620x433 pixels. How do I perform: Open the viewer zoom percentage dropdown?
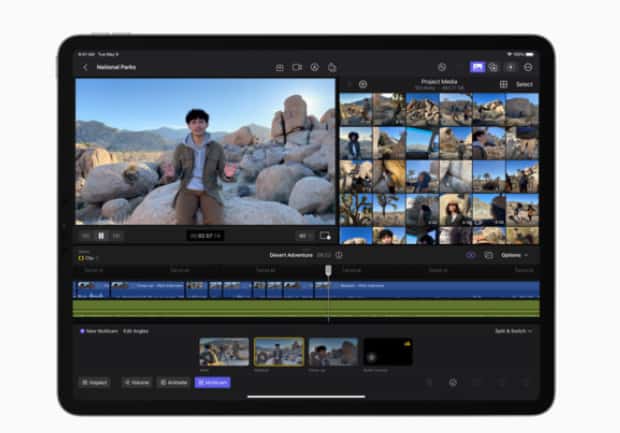pyautogui.click(x=303, y=236)
